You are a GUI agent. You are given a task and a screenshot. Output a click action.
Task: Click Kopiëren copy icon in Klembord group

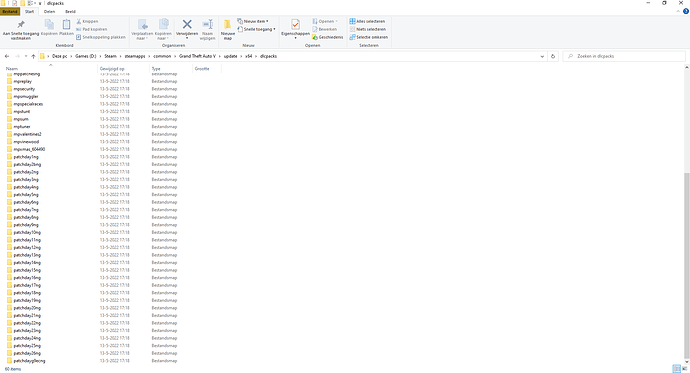[49, 25]
